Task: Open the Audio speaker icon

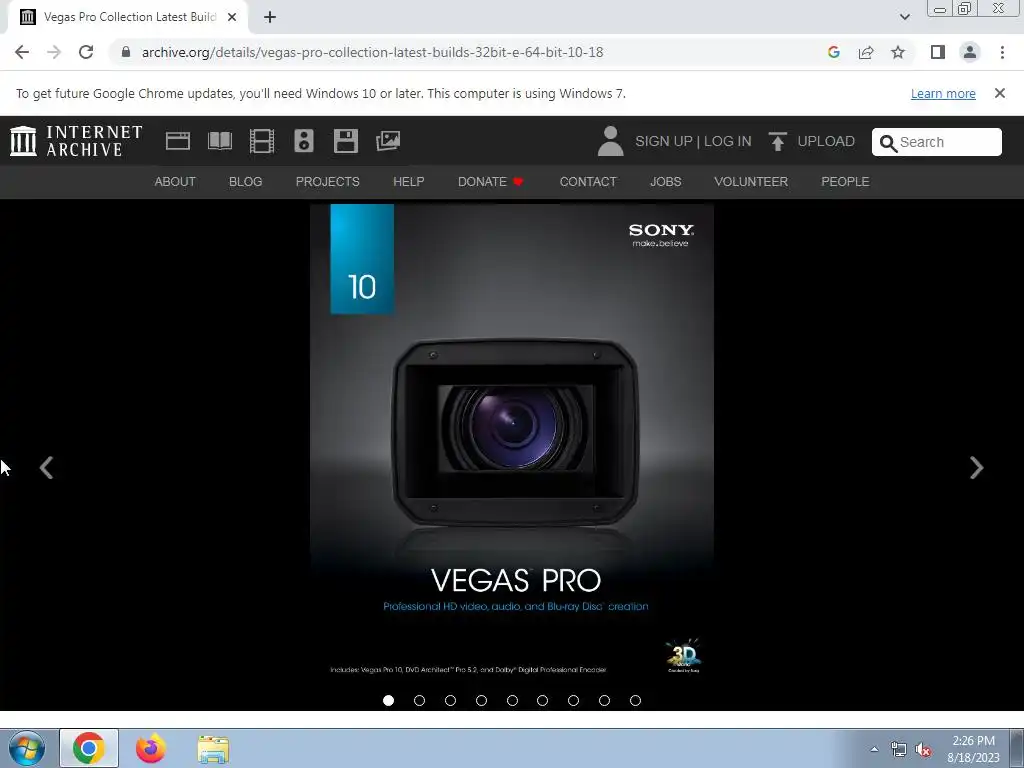Action: point(304,141)
